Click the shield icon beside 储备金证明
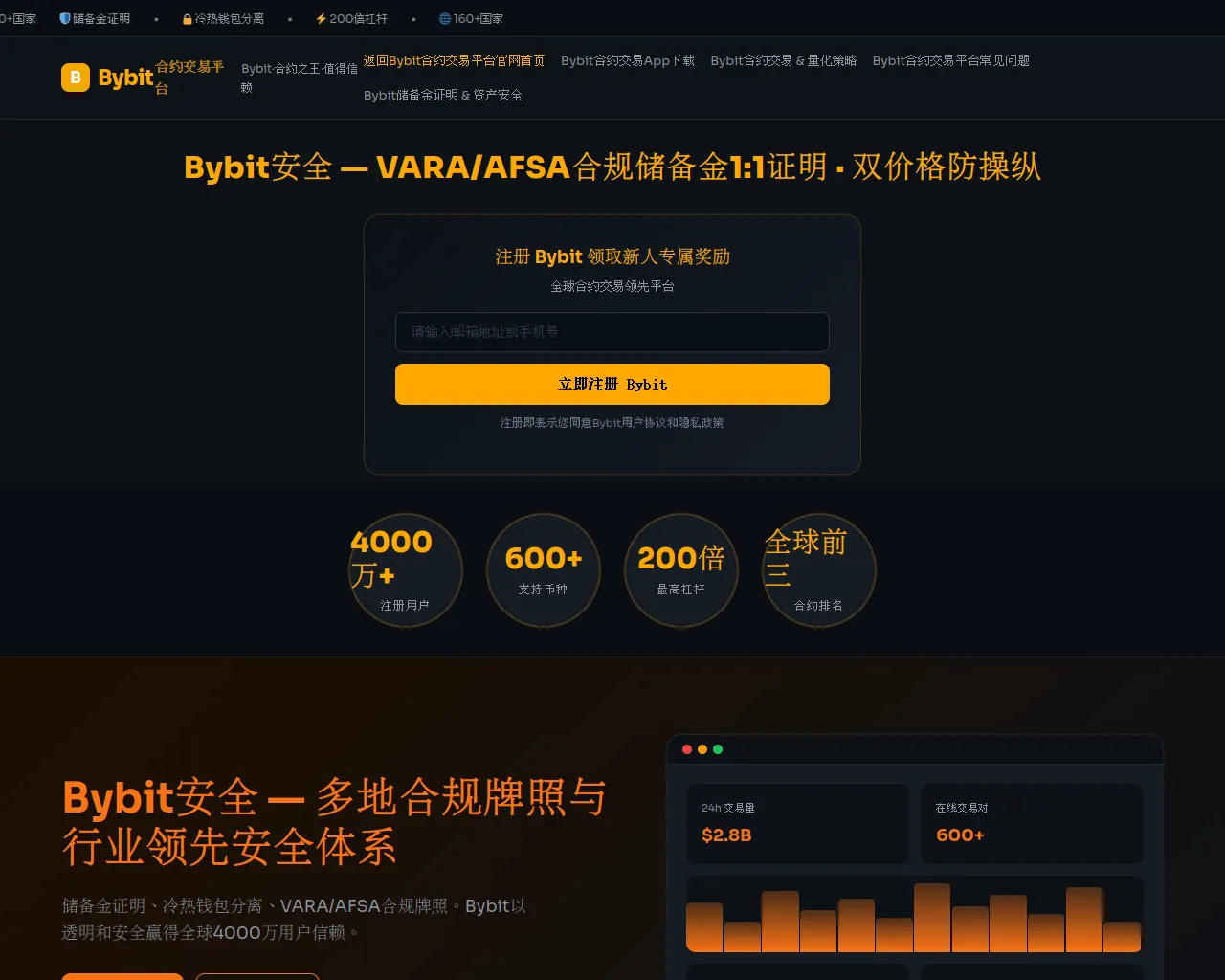This screenshot has width=1225, height=980. 65,18
